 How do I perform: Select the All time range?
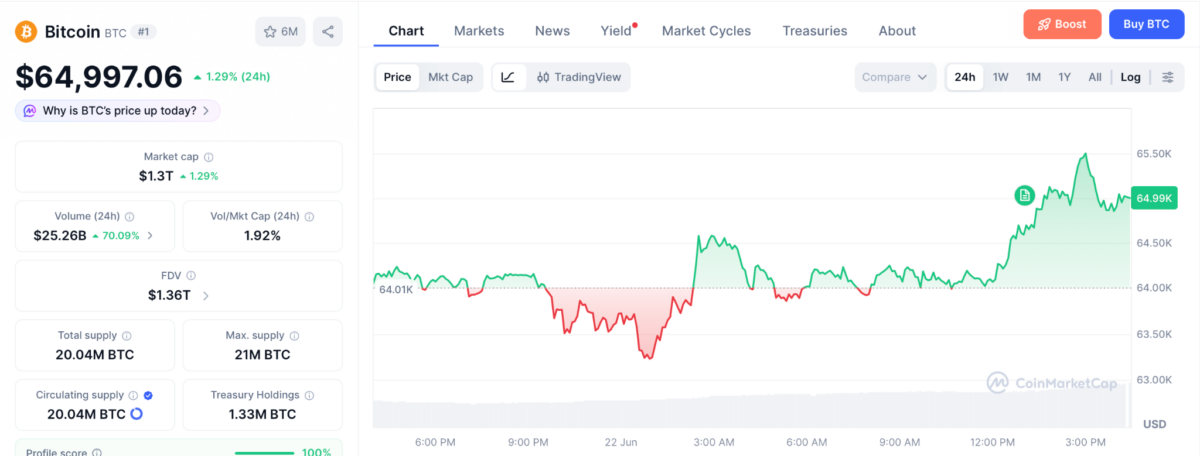coord(1095,77)
